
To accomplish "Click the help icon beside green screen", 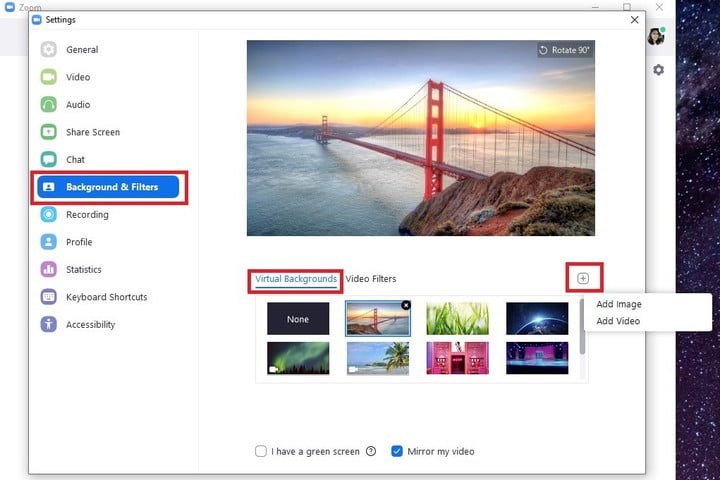I will point(371,452).
